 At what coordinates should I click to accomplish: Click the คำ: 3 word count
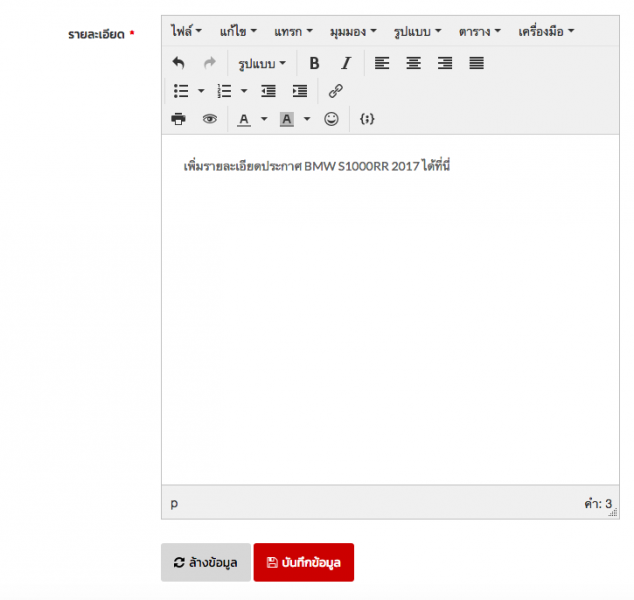point(598,503)
